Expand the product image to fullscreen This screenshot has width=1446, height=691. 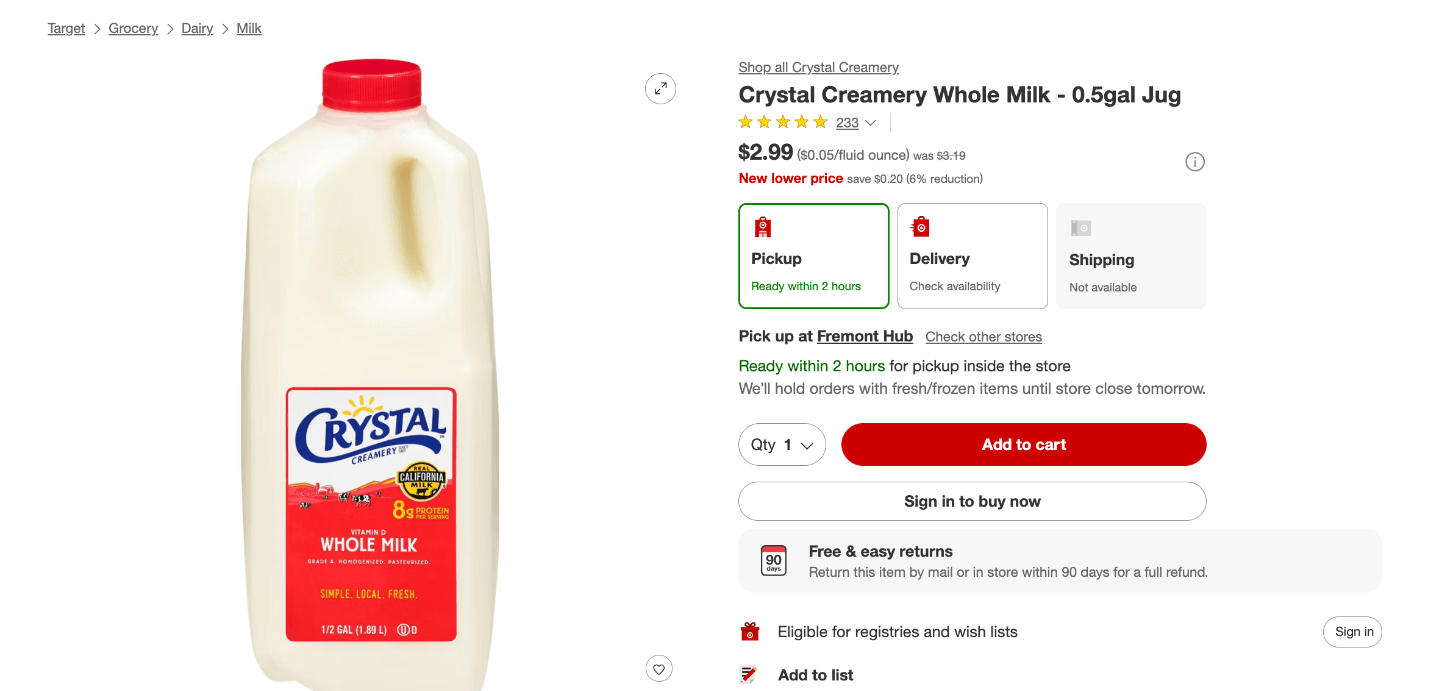(660, 89)
